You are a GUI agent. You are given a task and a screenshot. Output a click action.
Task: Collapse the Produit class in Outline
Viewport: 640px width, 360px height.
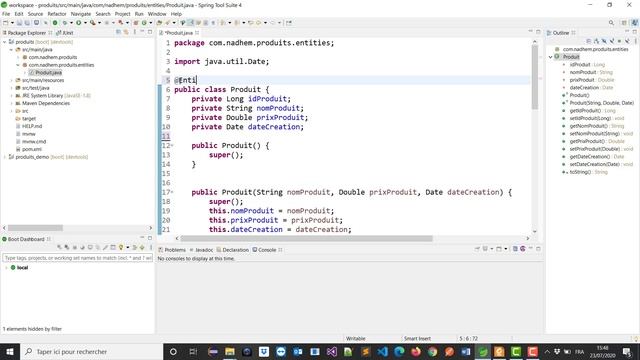551,57
